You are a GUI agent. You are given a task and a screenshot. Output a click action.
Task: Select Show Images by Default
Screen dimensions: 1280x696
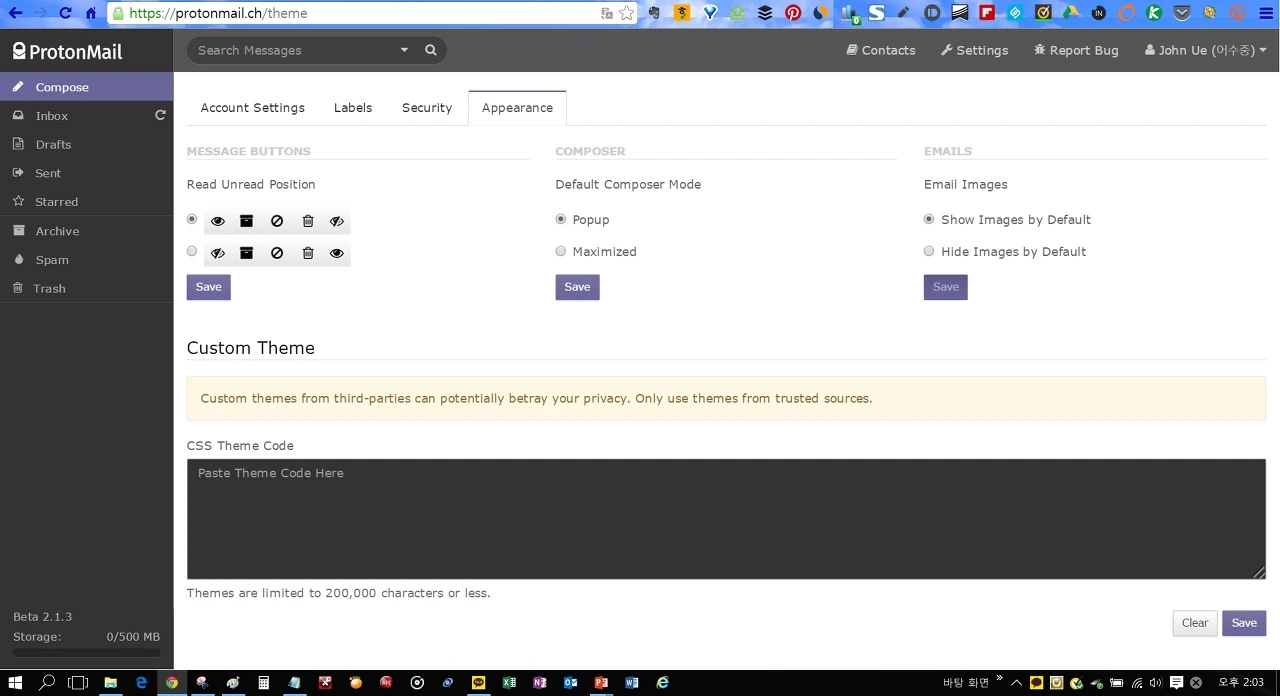[x=929, y=219]
